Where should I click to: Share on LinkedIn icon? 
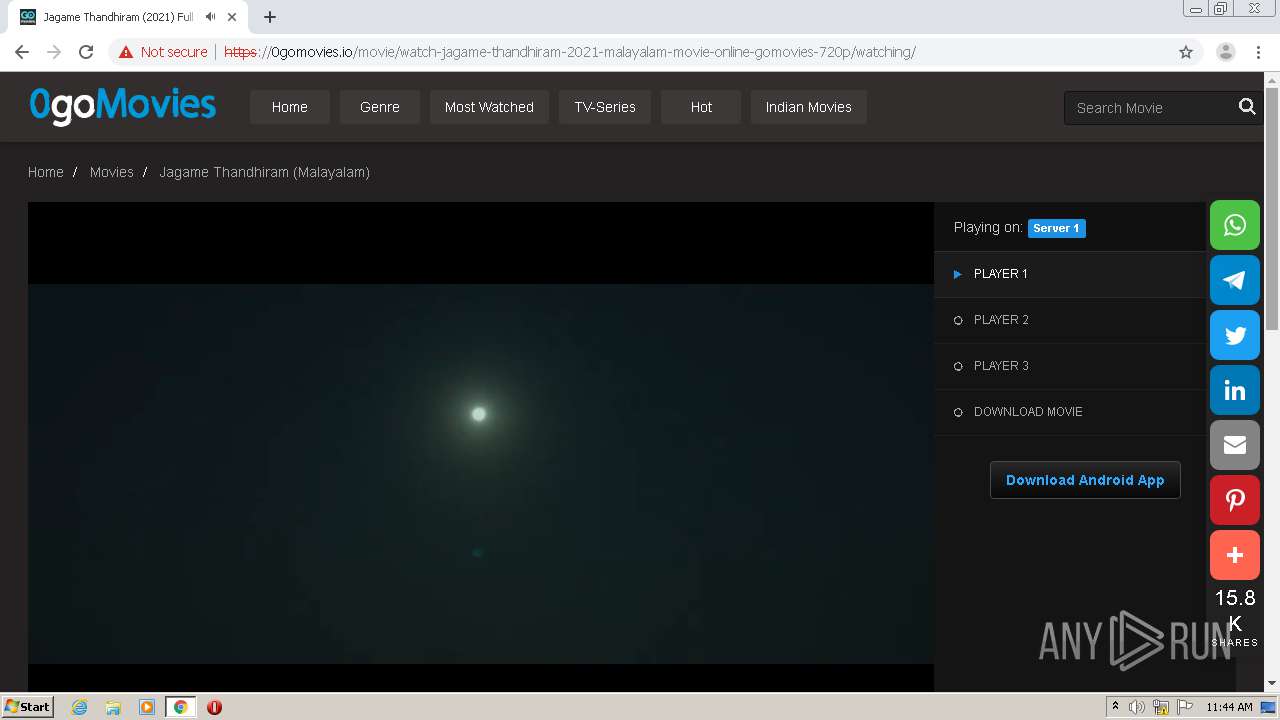1235,390
